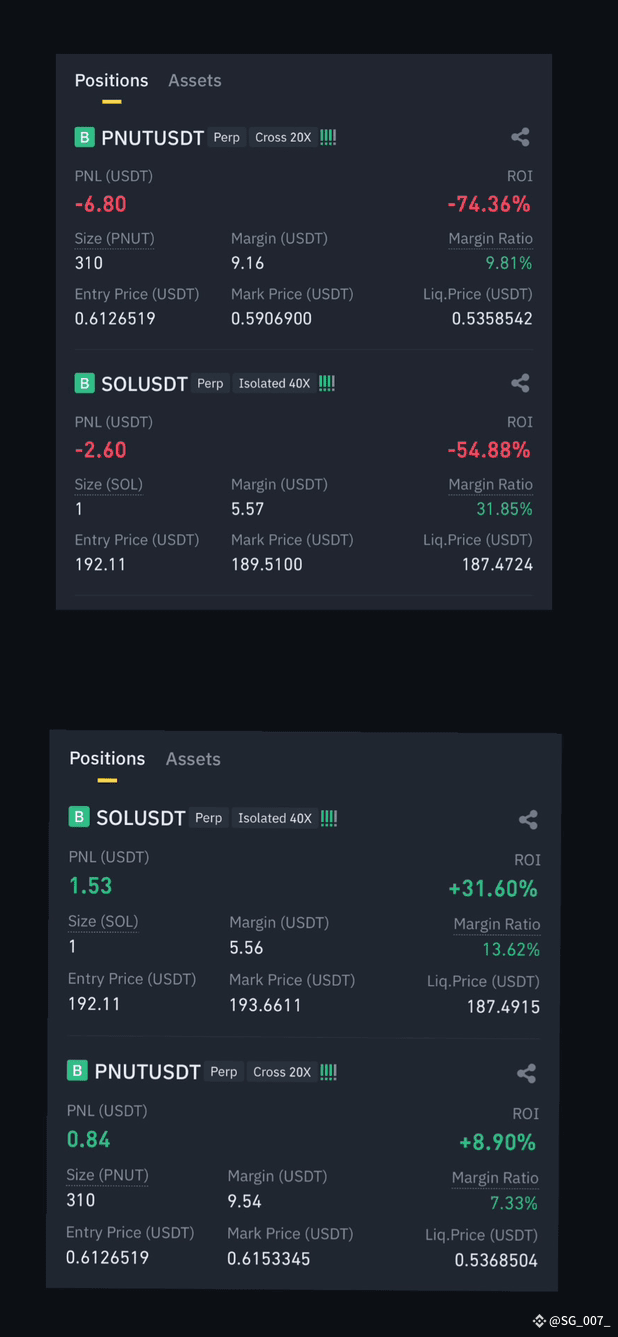This screenshot has height=1337, width=618.
Task: Click the green bars icon after Isolated 40X
Action: [326, 383]
